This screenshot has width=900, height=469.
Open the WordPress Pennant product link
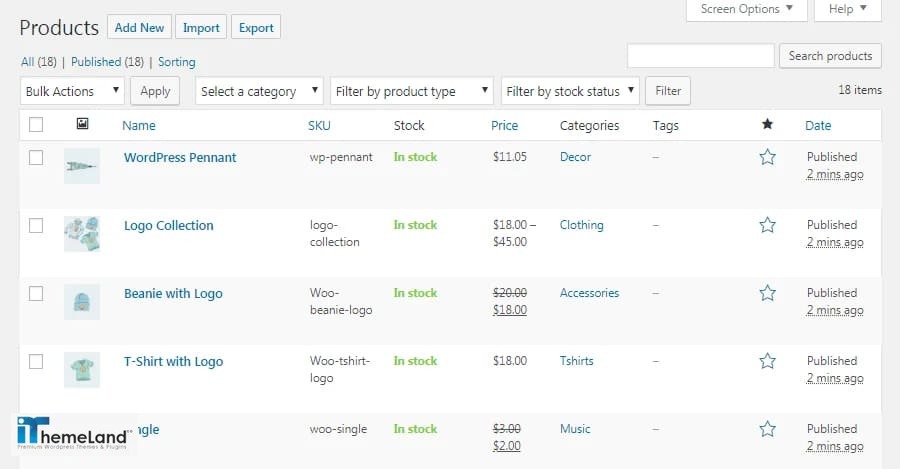(180, 157)
